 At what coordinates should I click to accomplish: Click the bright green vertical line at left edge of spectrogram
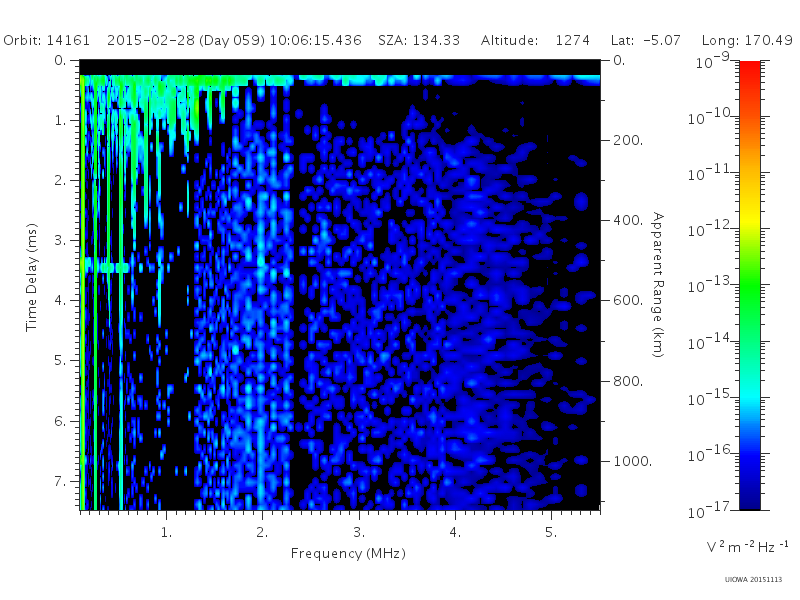click(x=82, y=292)
